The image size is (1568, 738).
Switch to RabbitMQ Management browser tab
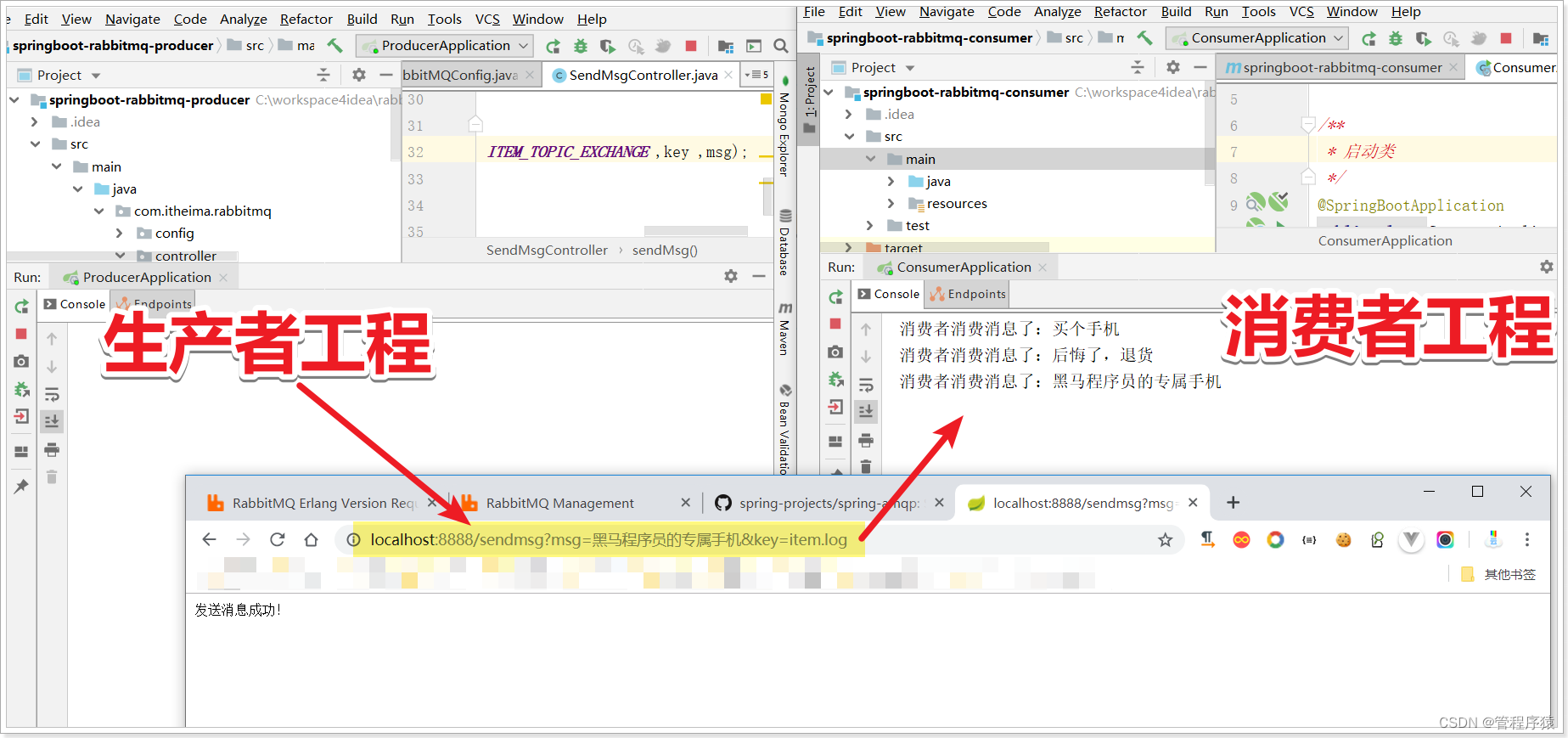pyautogui.click(x=560, y=503)
